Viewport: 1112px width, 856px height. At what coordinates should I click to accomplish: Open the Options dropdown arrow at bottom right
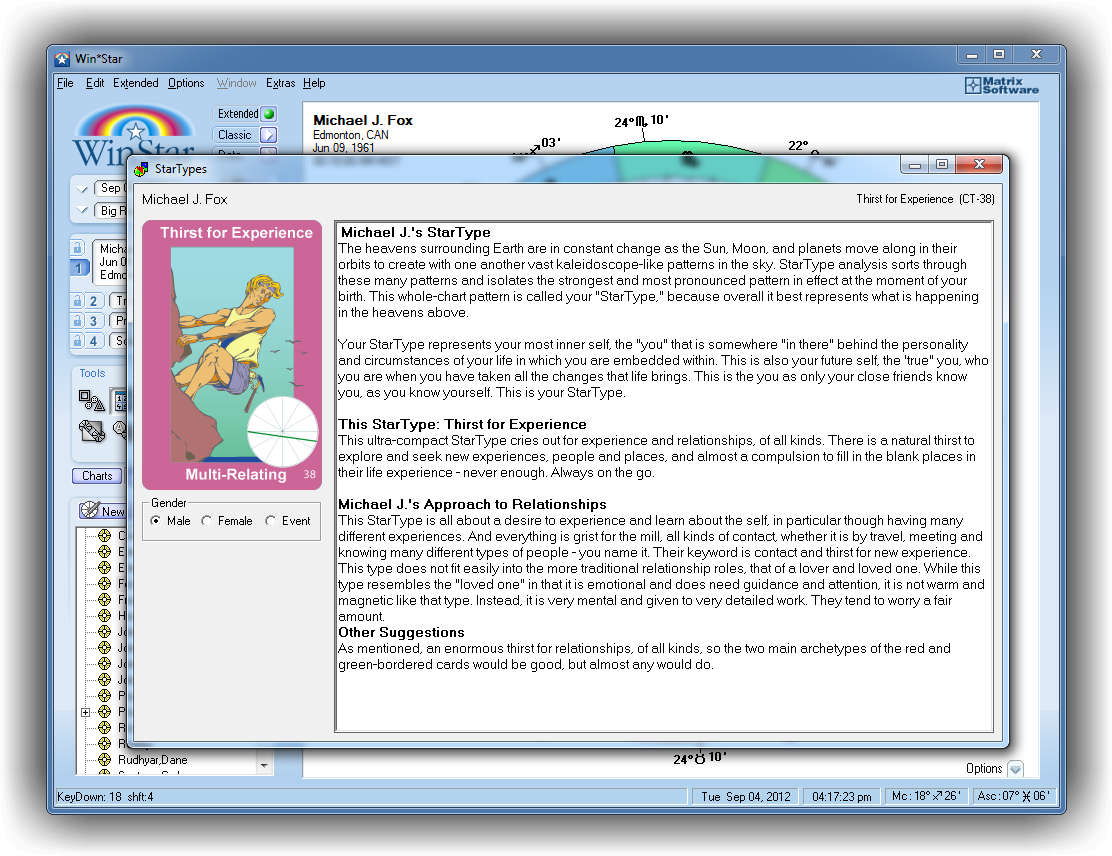click(x=1015, y=769)
